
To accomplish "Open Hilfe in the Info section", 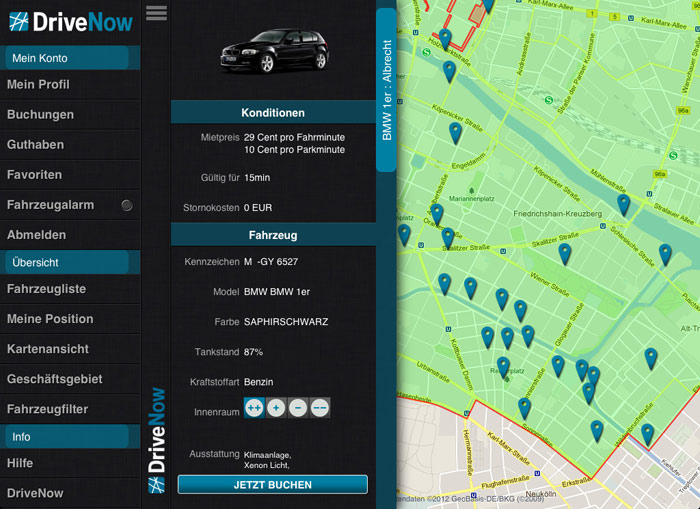I will pos(70,463).
